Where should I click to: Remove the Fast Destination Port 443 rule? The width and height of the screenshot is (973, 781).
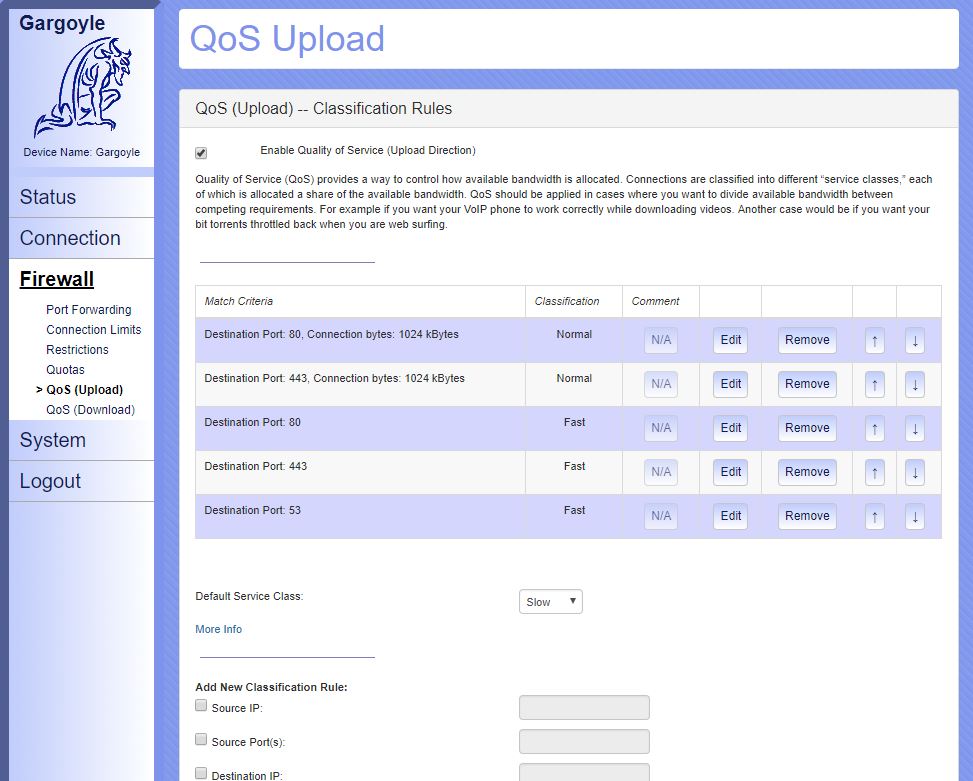807,472
